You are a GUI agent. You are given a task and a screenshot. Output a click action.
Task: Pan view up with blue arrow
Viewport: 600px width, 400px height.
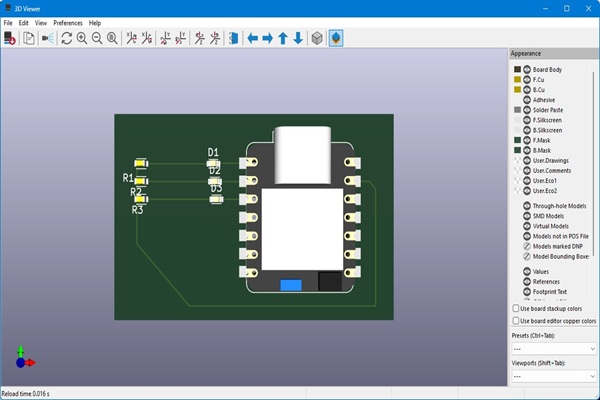click(x=283, y=38)
